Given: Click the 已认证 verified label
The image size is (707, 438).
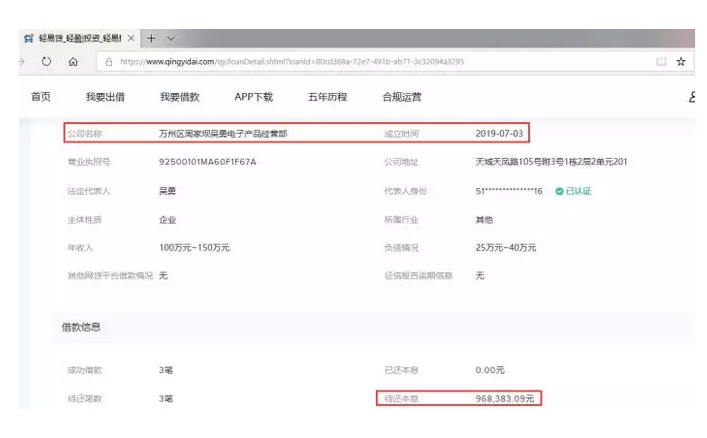Looking at the screenshot, I should point(578,191).
